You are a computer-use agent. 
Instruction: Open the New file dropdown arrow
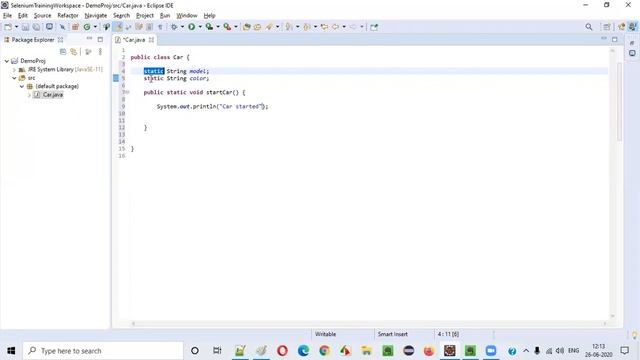tap(16, 27)
